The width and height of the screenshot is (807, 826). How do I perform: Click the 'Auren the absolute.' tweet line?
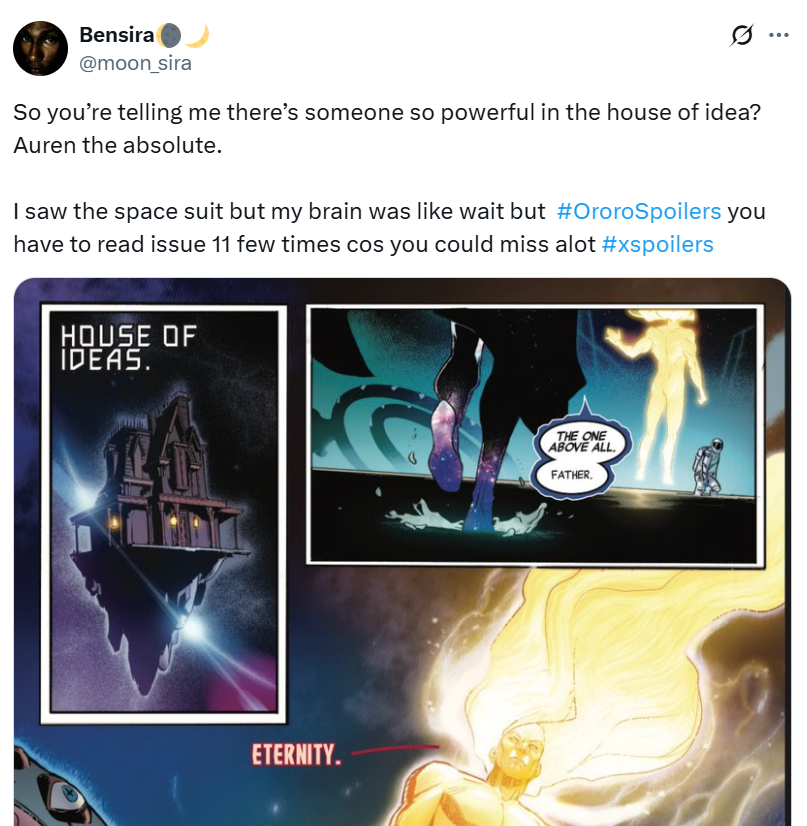117,145
